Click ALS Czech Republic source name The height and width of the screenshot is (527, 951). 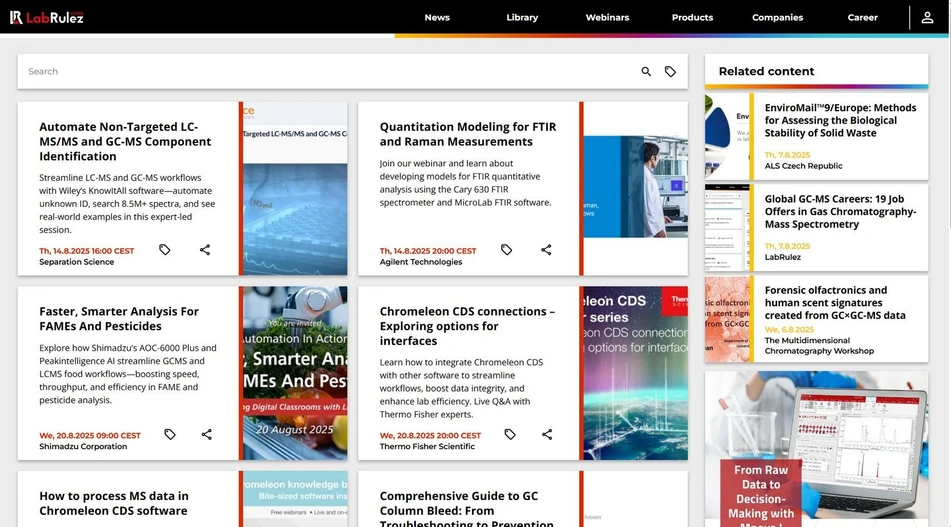tap(803, 166)
